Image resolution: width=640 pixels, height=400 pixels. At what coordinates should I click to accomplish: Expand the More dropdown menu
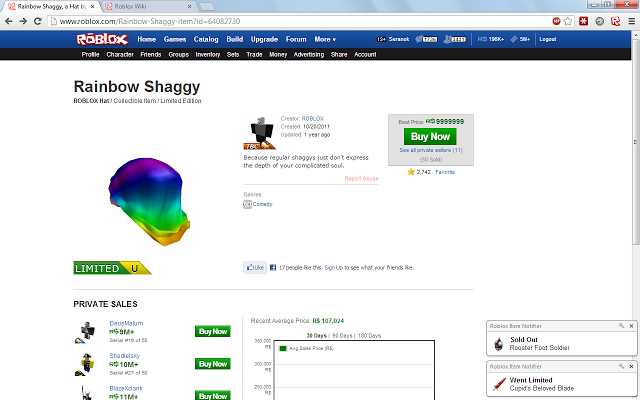[x=325, y=39]
